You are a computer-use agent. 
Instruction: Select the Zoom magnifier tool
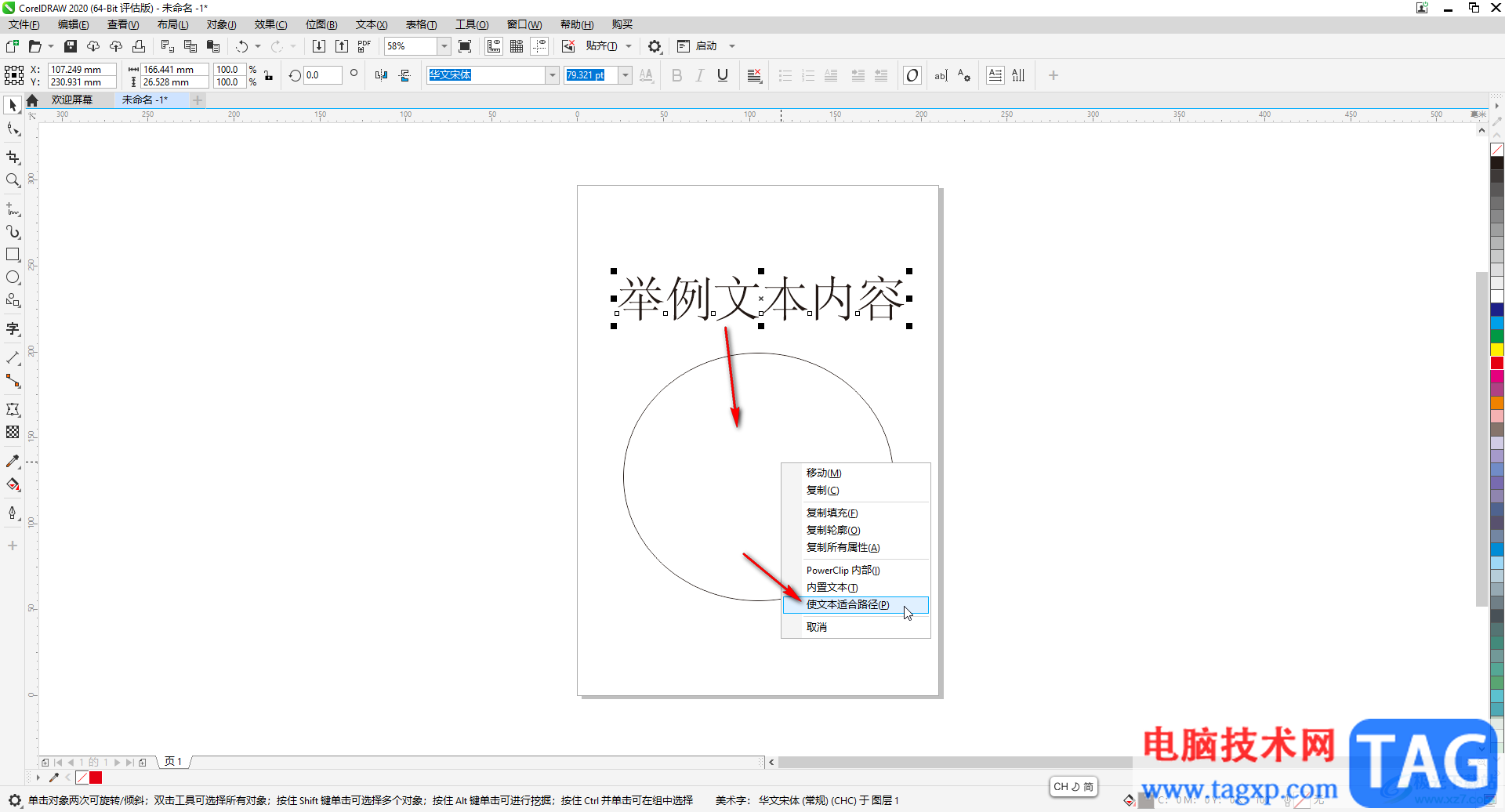13,180
